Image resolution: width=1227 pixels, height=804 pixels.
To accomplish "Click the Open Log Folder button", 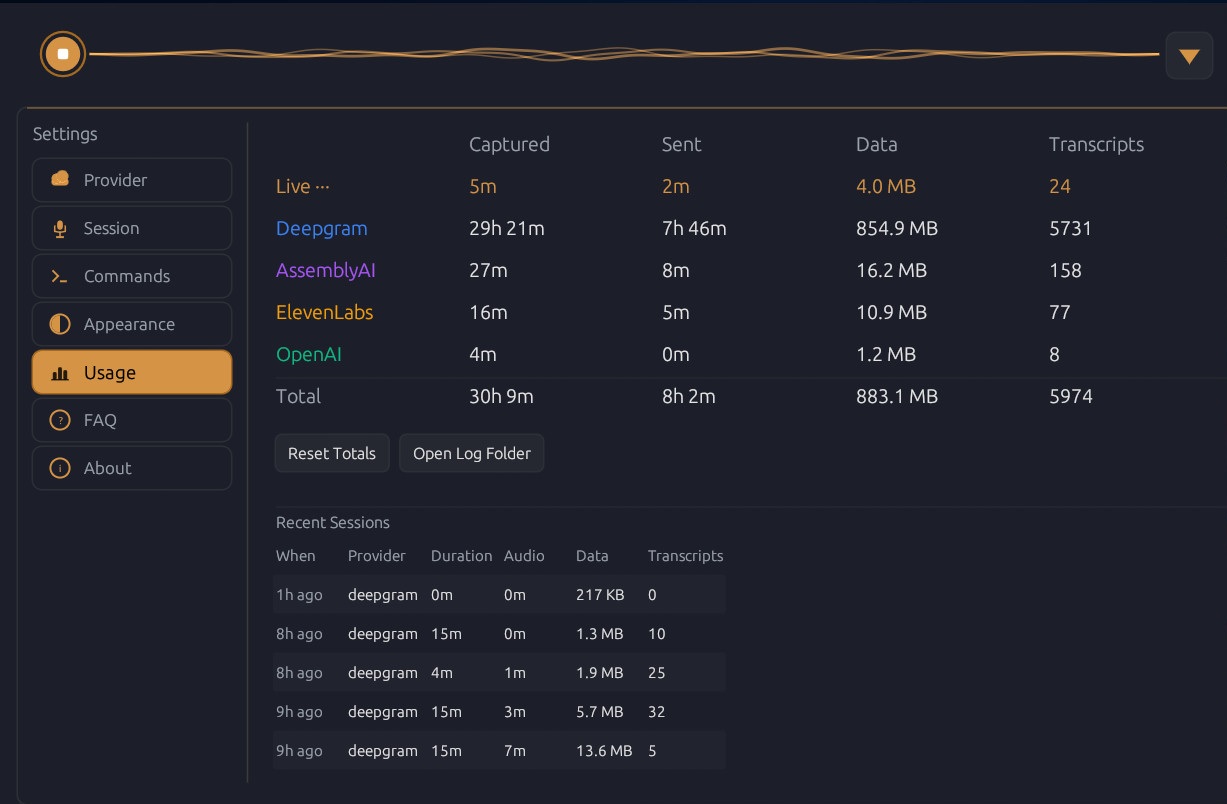I will (471, 453).
